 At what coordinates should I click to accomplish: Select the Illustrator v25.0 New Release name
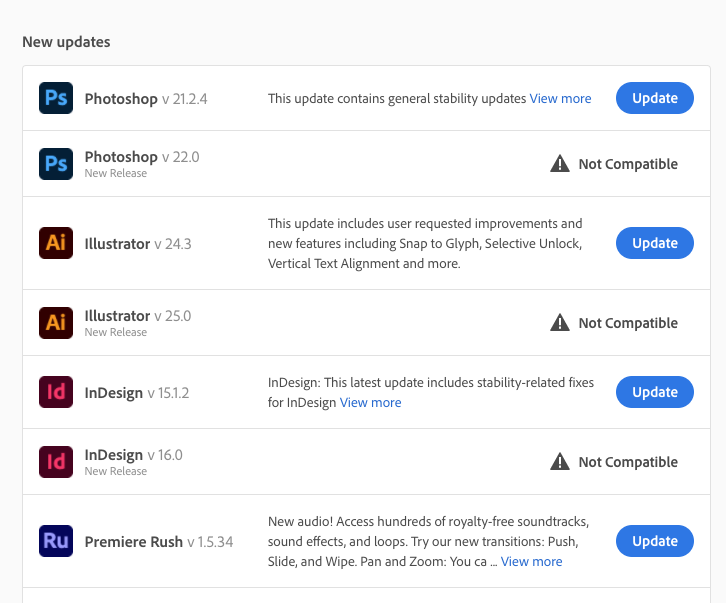117,316
